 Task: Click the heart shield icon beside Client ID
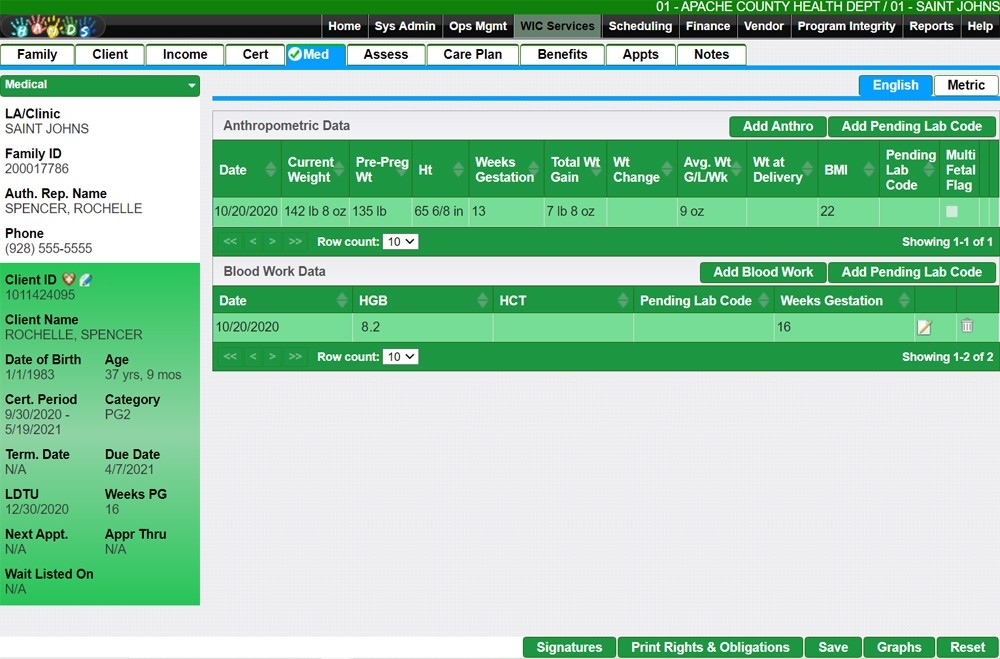click(x=69, y=280)
